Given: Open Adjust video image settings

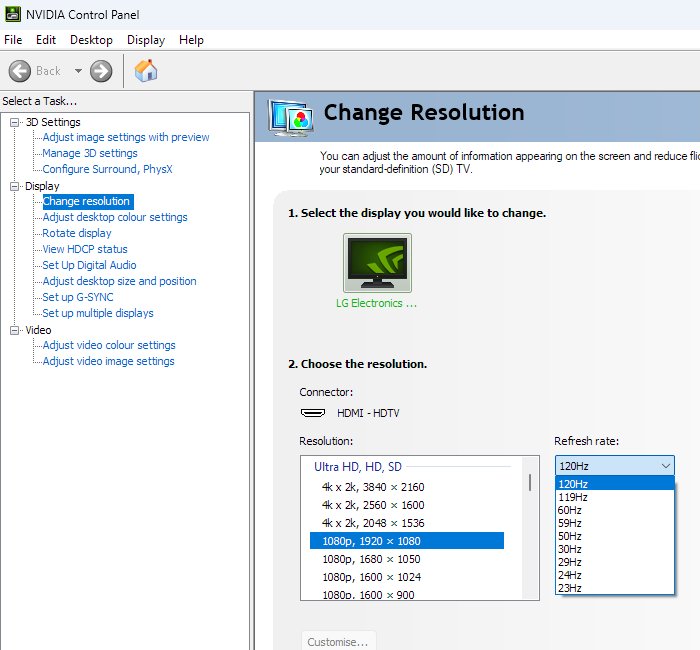Looking at the screenshot, I should click(x=108, y=362).
